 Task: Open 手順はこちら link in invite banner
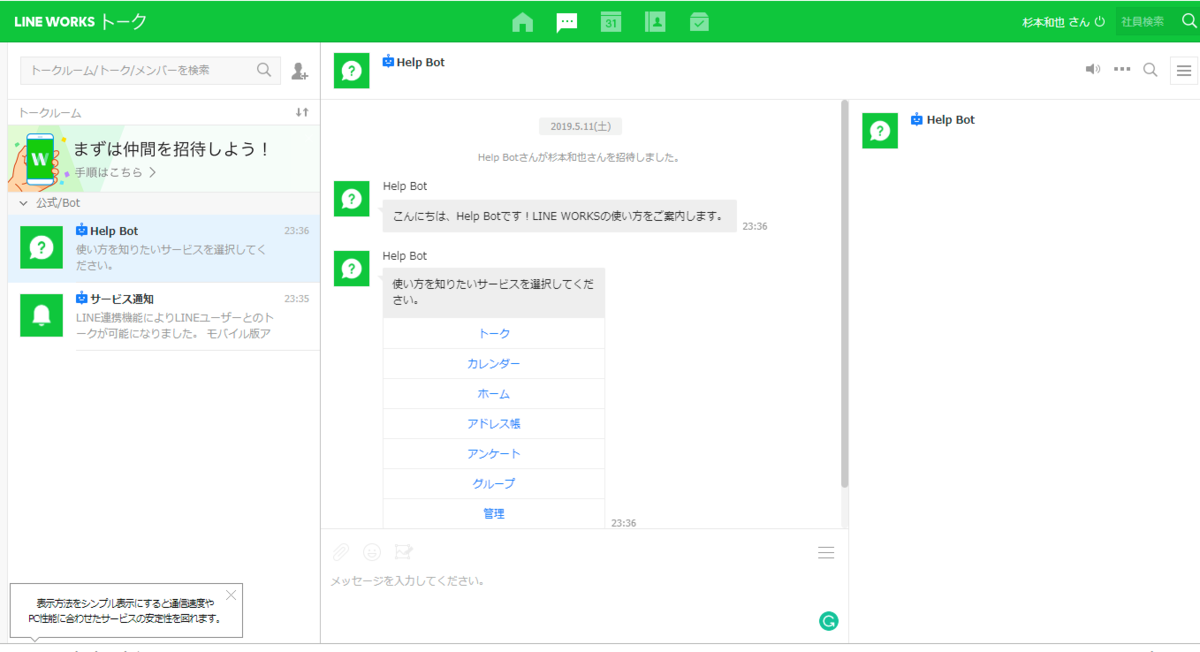click(115, 172)
